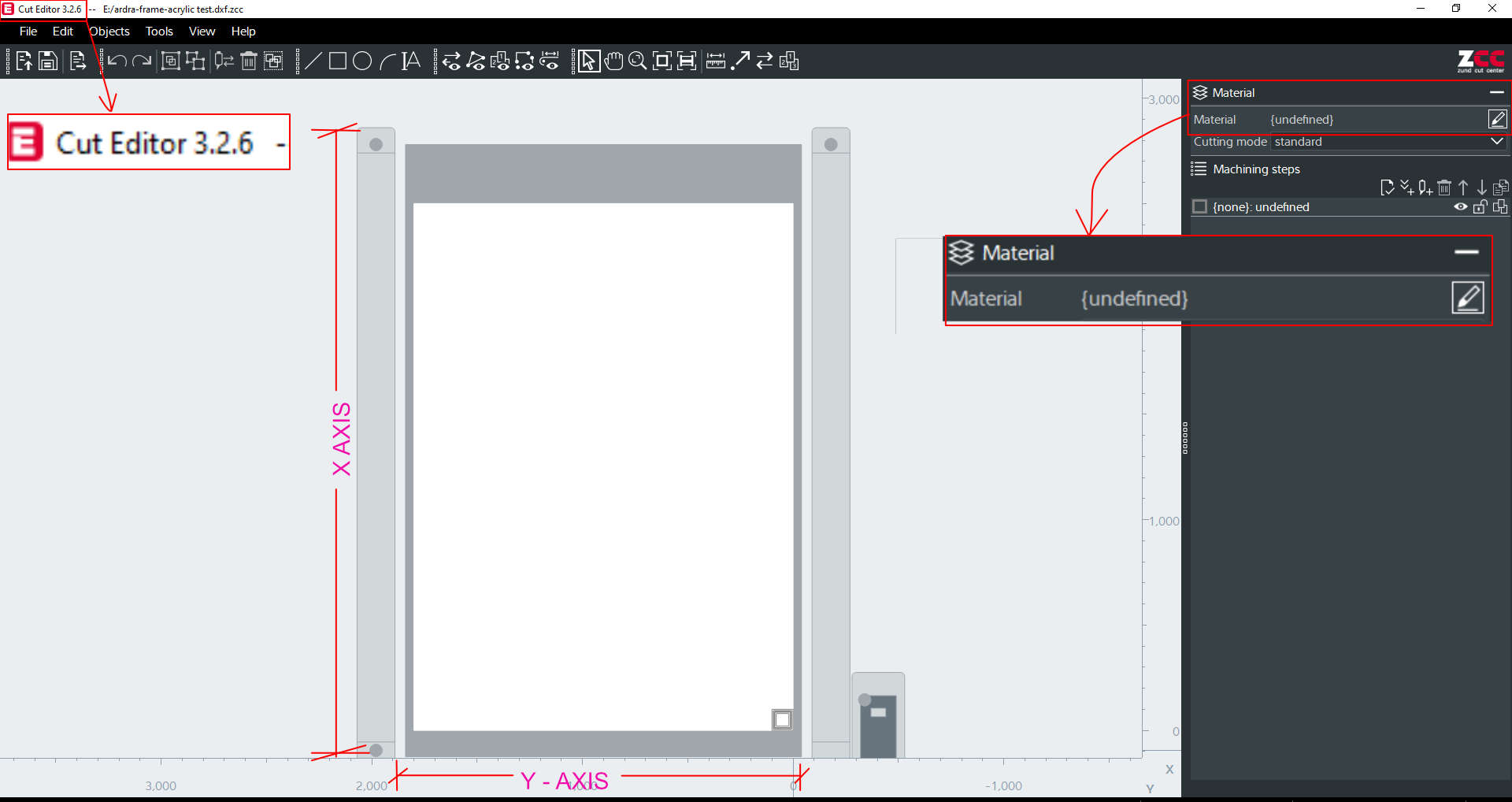The height and width of the screenshot is (802, 1512).
Task: Click the copy machining steps icon
Action: pyautogui.click(x=1501, y=188)
